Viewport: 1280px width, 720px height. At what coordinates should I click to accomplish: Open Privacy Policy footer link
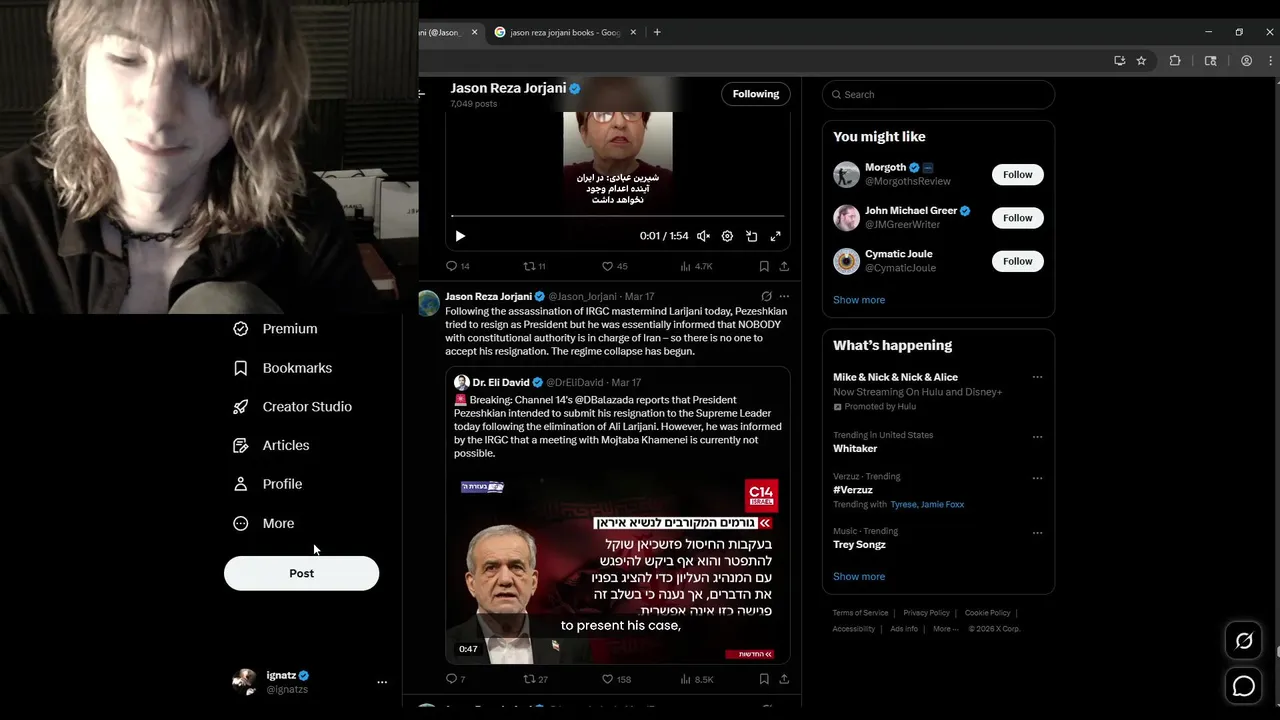926,613
